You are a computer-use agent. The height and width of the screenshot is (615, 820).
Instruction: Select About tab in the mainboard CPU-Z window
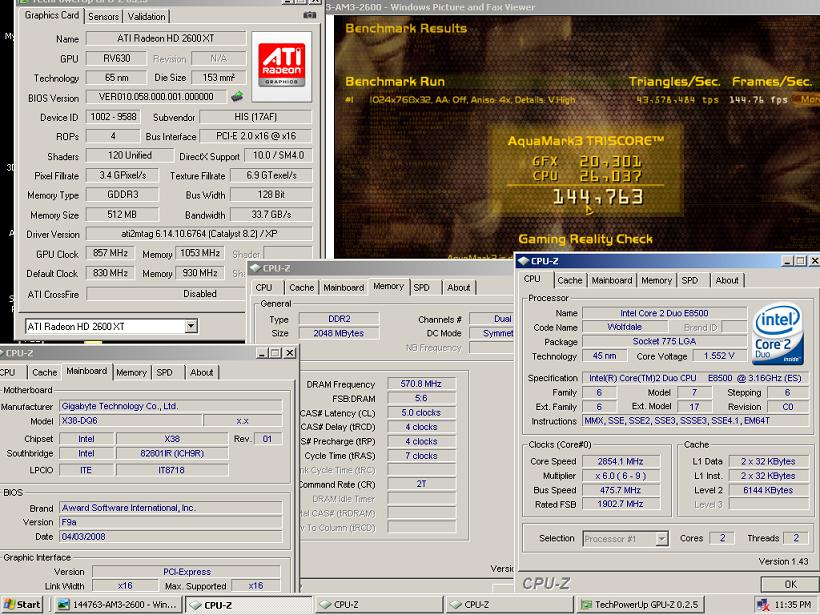pyautogui.click(x=201, y=372)
